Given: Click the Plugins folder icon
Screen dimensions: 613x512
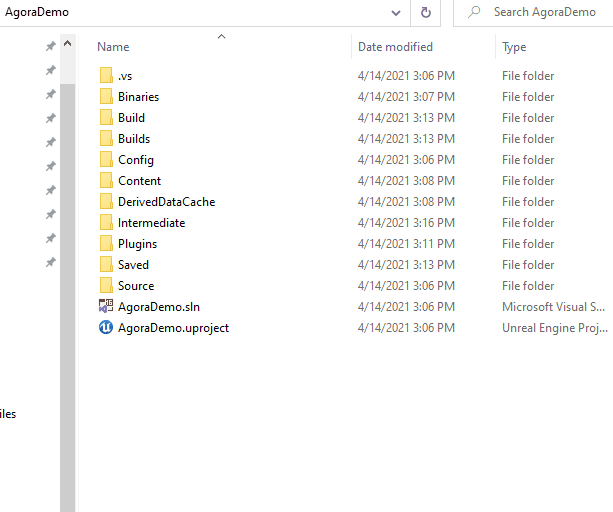Looking at the screenshot, I should point(106,244).
